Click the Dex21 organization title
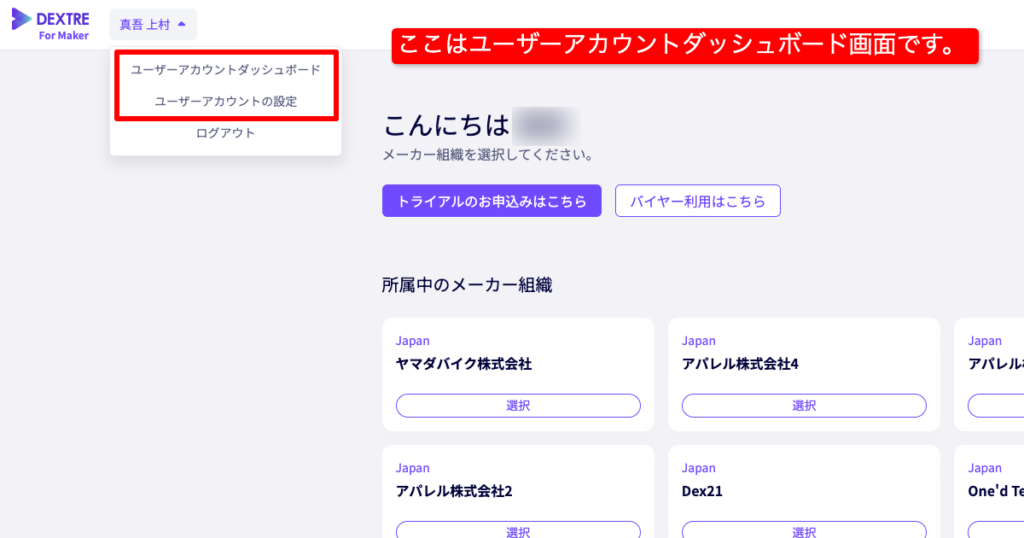Screen dimensions: 1024x538 [x=702, y=491]
